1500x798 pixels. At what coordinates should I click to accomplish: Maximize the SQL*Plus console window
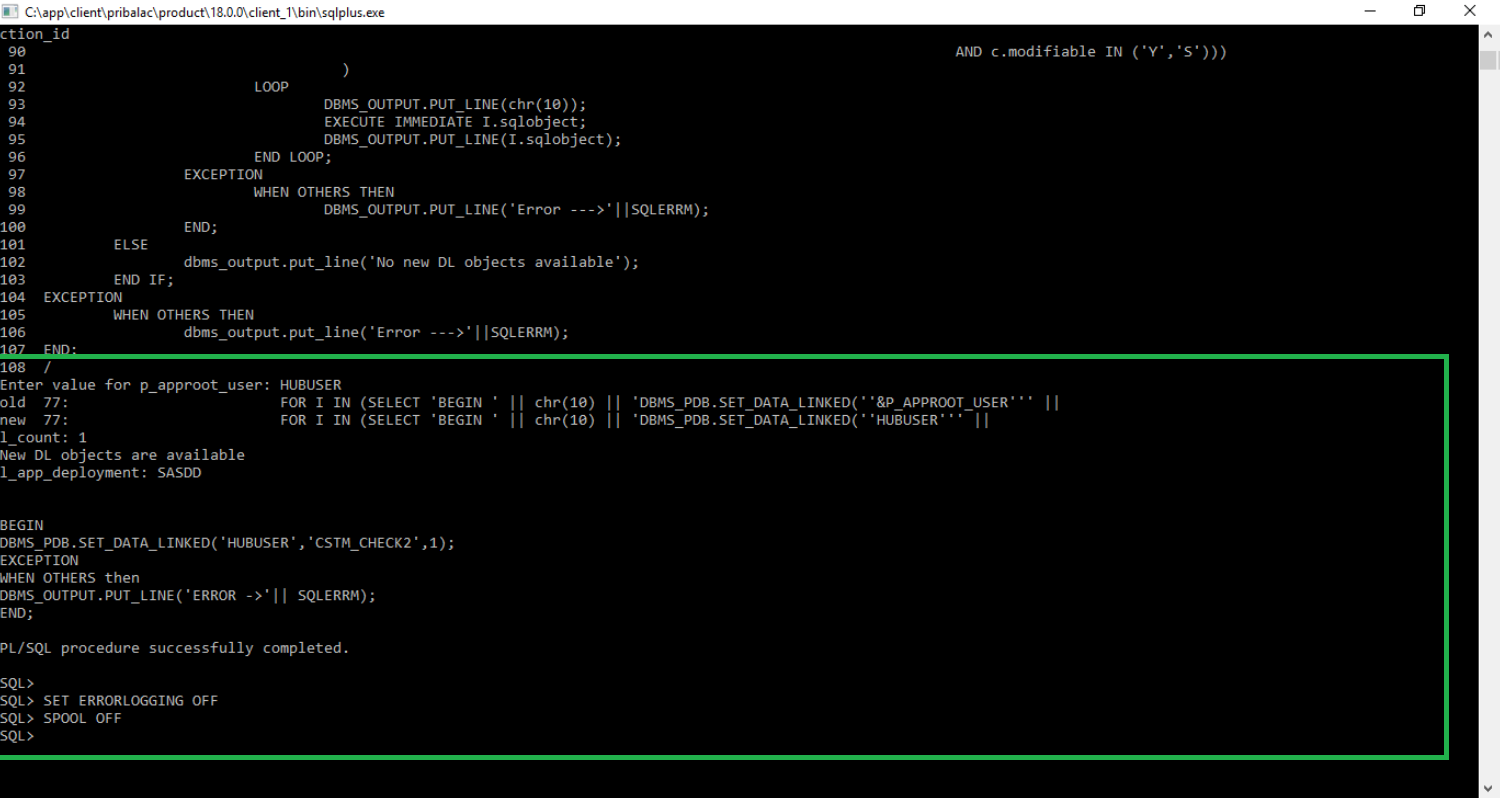click(x=1418, y=11)
